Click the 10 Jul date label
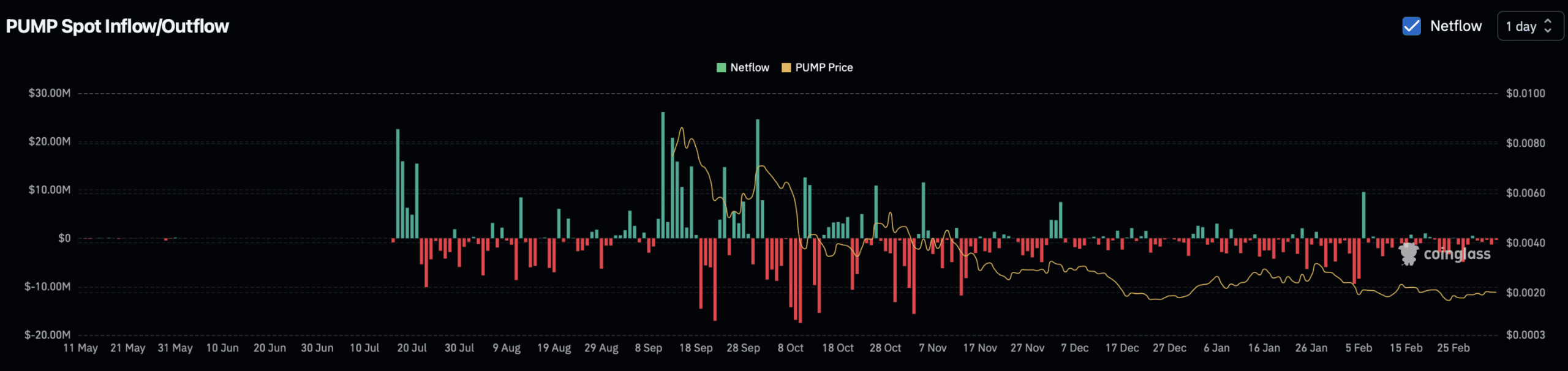The height and width of the screenshot is (371, 1568). point(364,348)
